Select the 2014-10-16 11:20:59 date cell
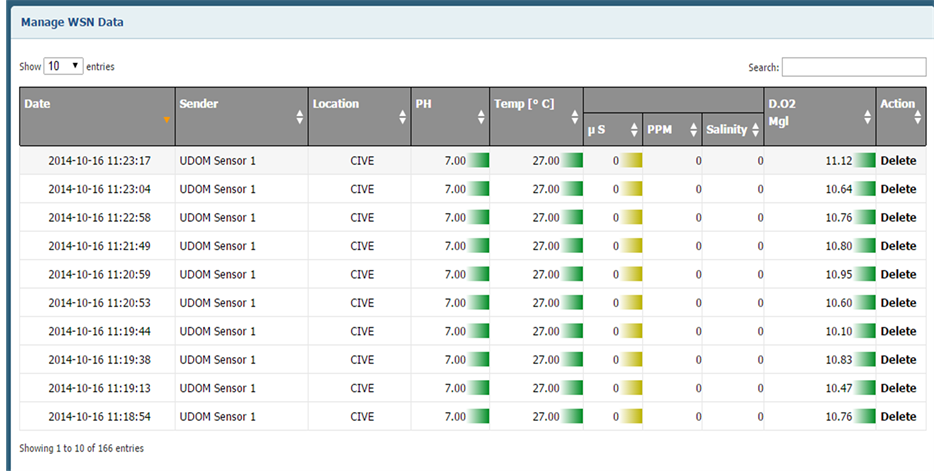 99,274
